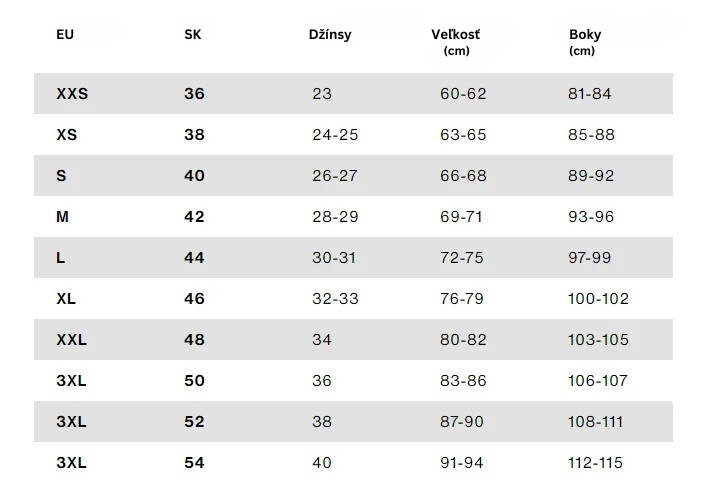Screen dimensions: 726x491
Task: Click the SK column header
Action: (x=193, y=35)
